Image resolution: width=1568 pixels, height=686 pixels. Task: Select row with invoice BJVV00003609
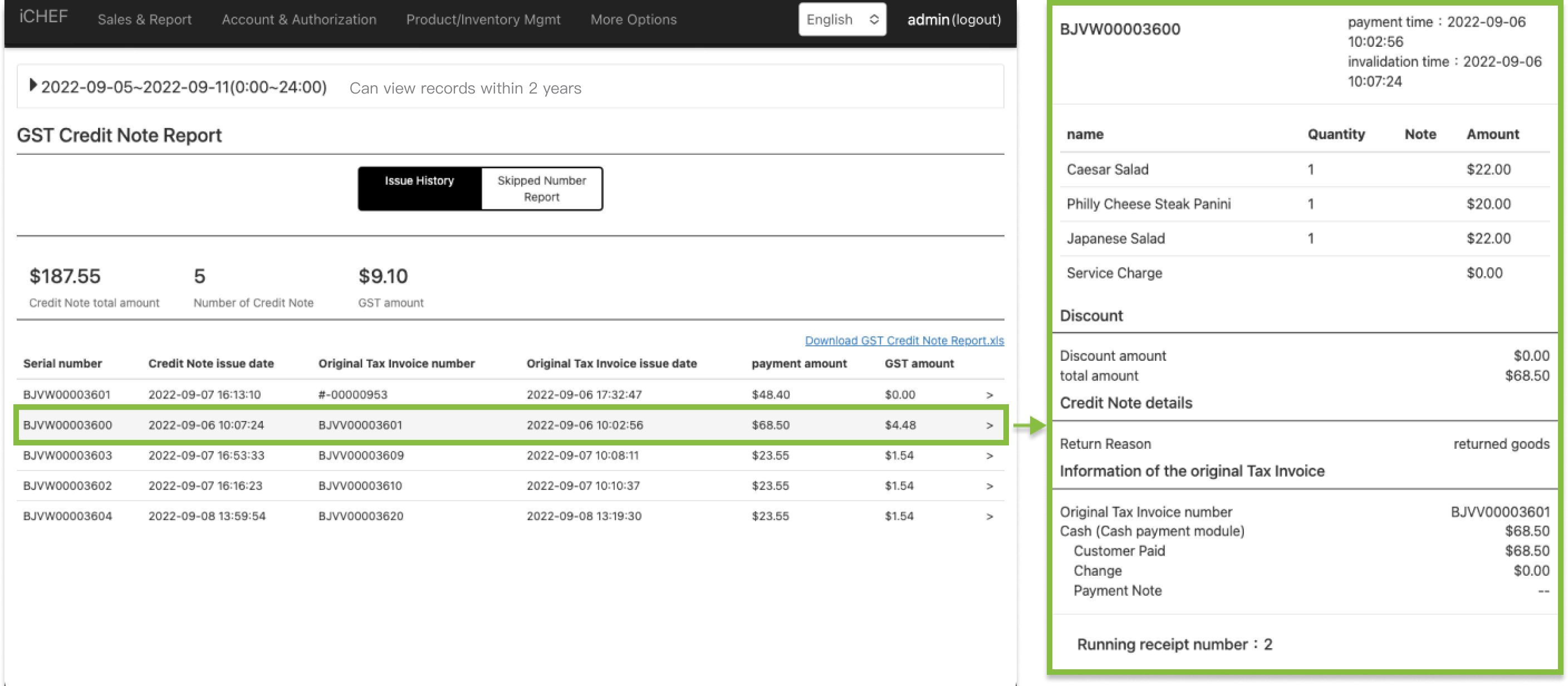[x=361, y=455]
